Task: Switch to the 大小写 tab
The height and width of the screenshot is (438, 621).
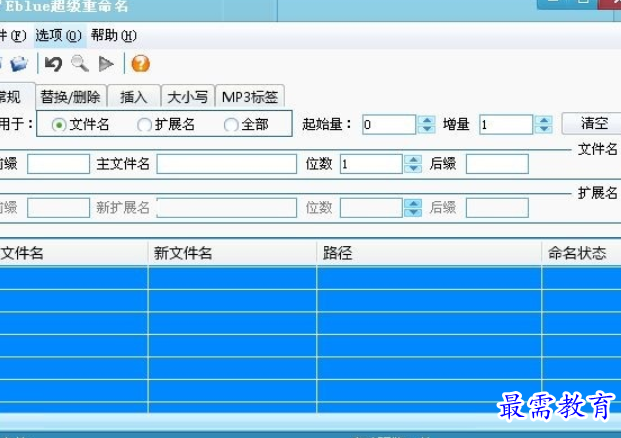Action: (x=188, y=97)
